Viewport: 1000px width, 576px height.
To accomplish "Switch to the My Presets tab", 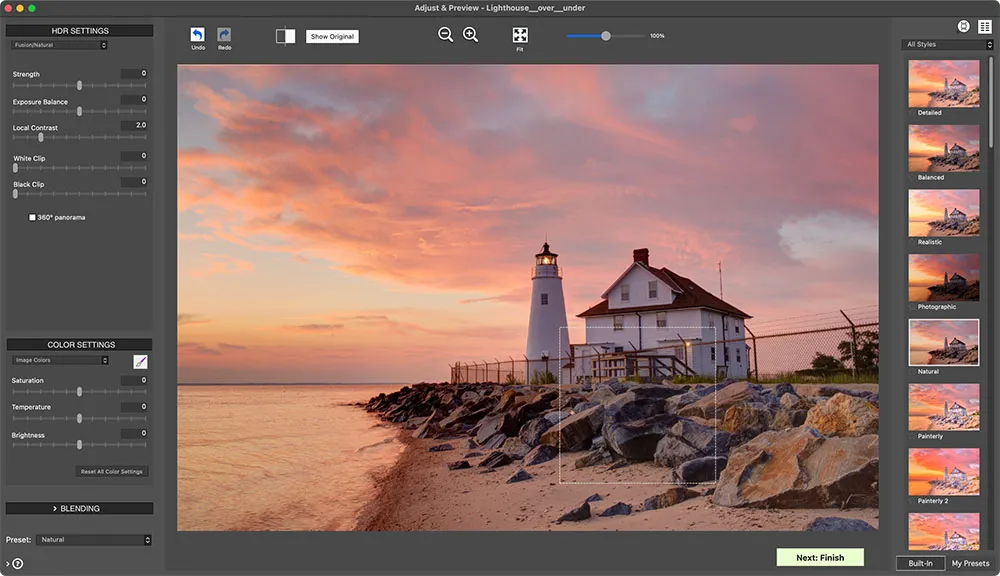I will coord(970,564).
